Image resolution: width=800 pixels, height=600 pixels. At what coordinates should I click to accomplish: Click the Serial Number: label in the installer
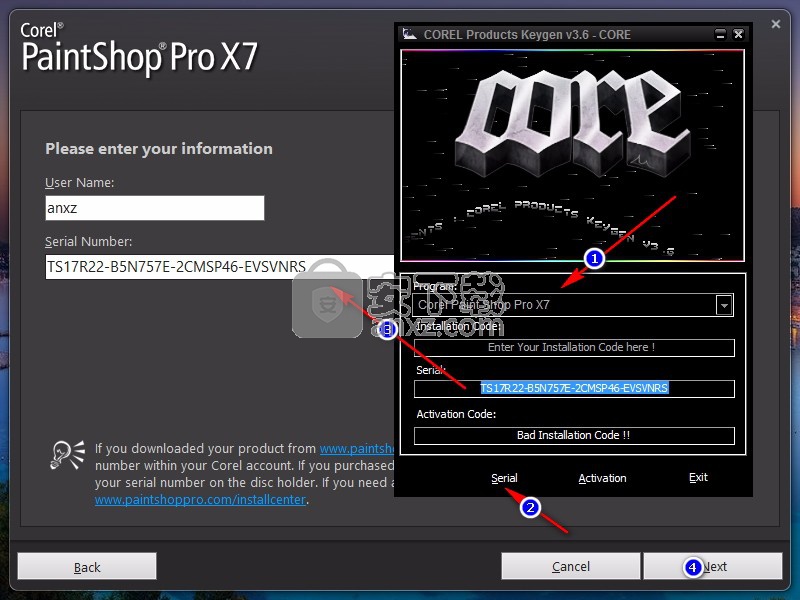click(88, 241)
